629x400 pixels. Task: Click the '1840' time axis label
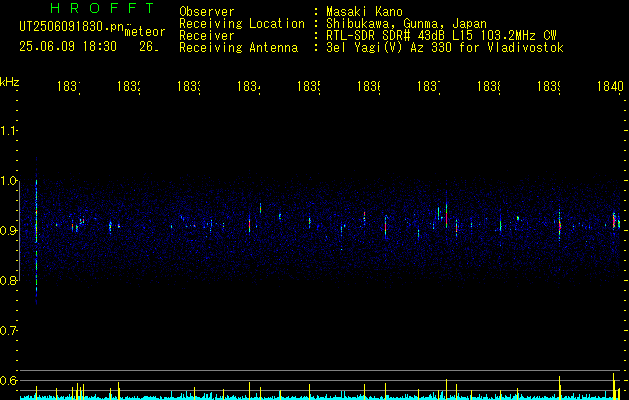[610, 86]
